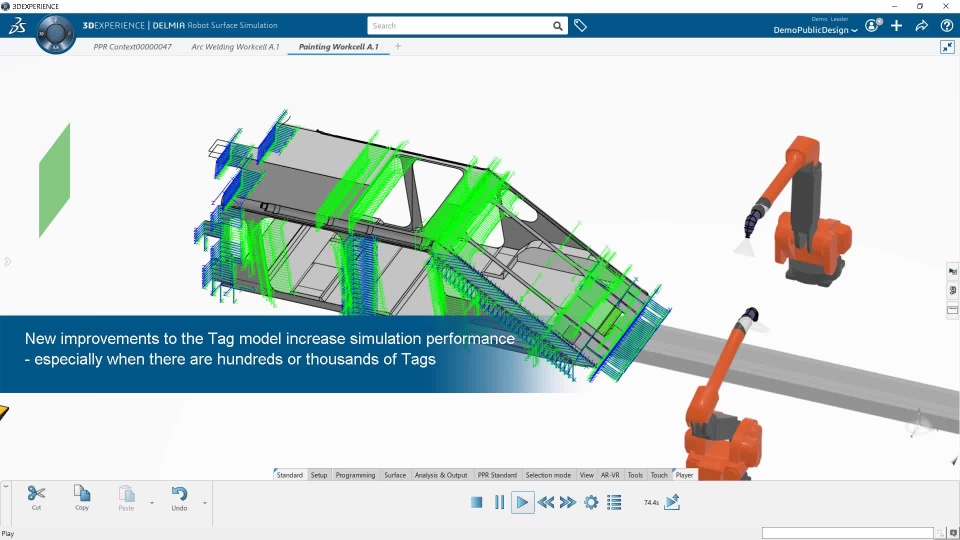Click the Undo tool
Viewport: 960px width, 540px height.
pyautogui.click(x=179, y=498)
